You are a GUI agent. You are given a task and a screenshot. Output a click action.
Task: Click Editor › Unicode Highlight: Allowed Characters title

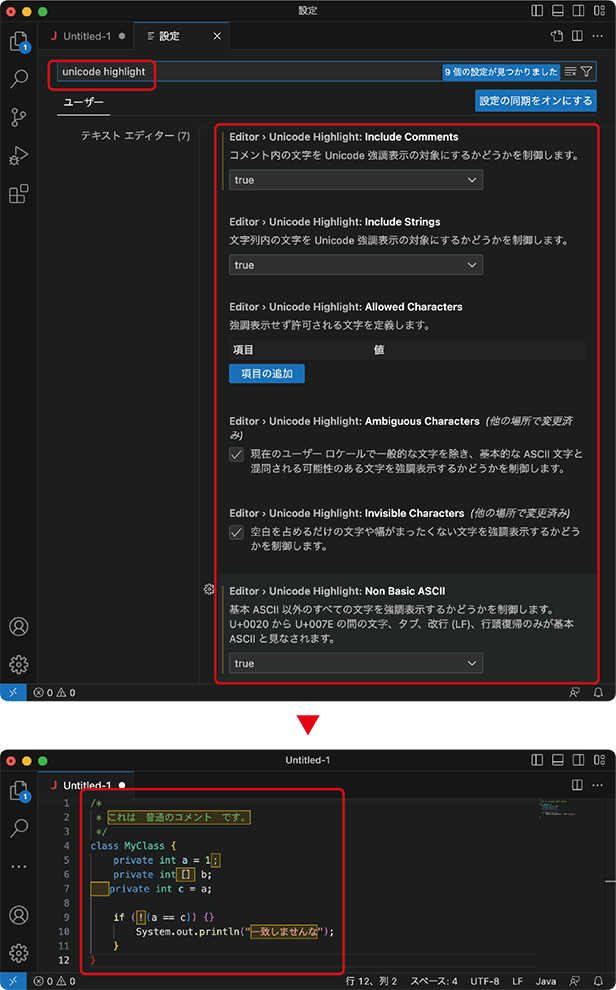pos(346,307)
